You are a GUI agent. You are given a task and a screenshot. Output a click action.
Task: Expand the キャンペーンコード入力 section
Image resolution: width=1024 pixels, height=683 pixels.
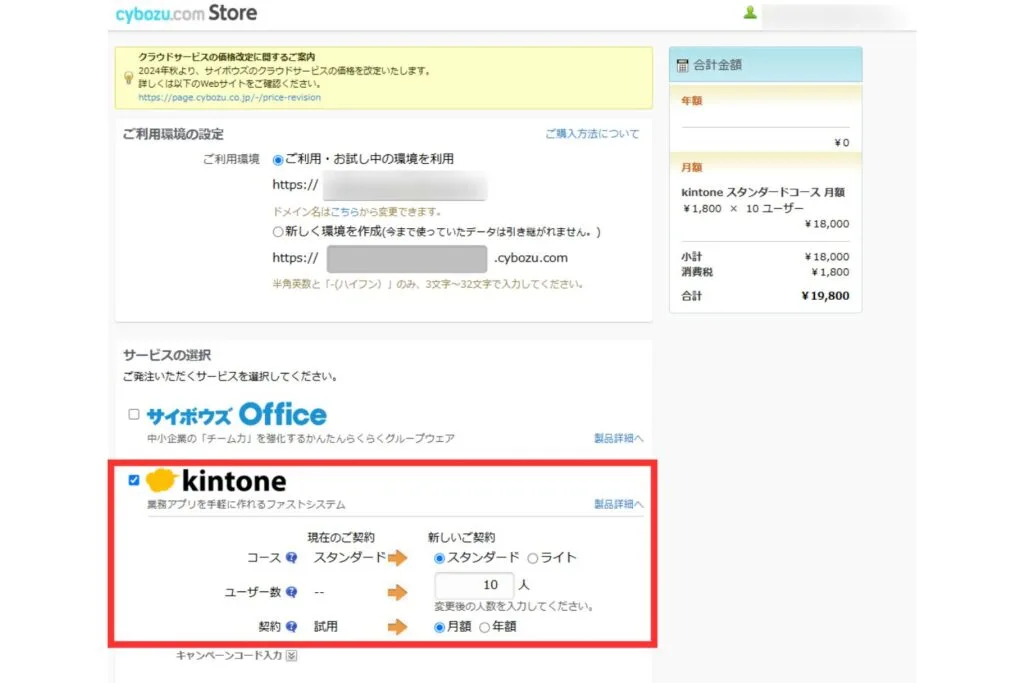(x=291, y=656)
